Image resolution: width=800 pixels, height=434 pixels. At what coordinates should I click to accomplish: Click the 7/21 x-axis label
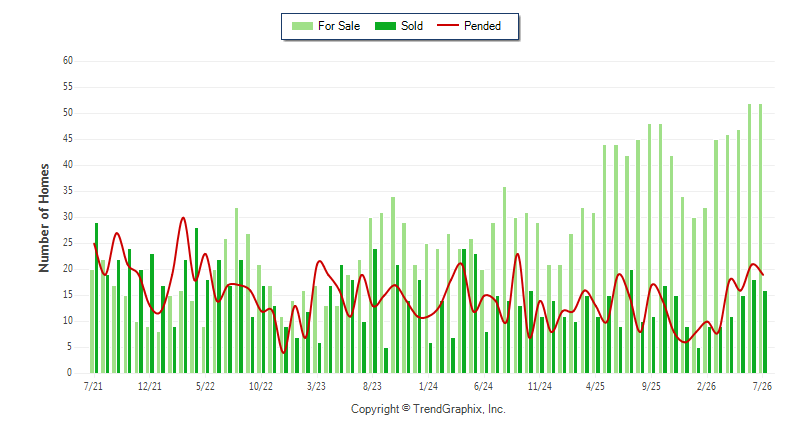pyautogui.click(x=93, y=386)
